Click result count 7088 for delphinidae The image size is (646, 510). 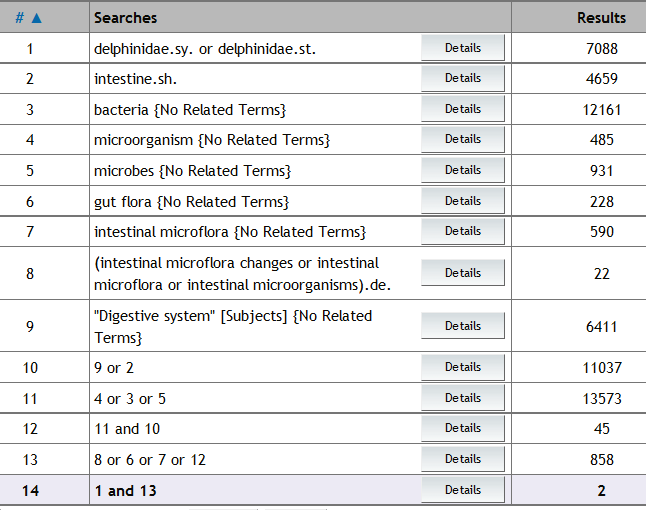601,48
